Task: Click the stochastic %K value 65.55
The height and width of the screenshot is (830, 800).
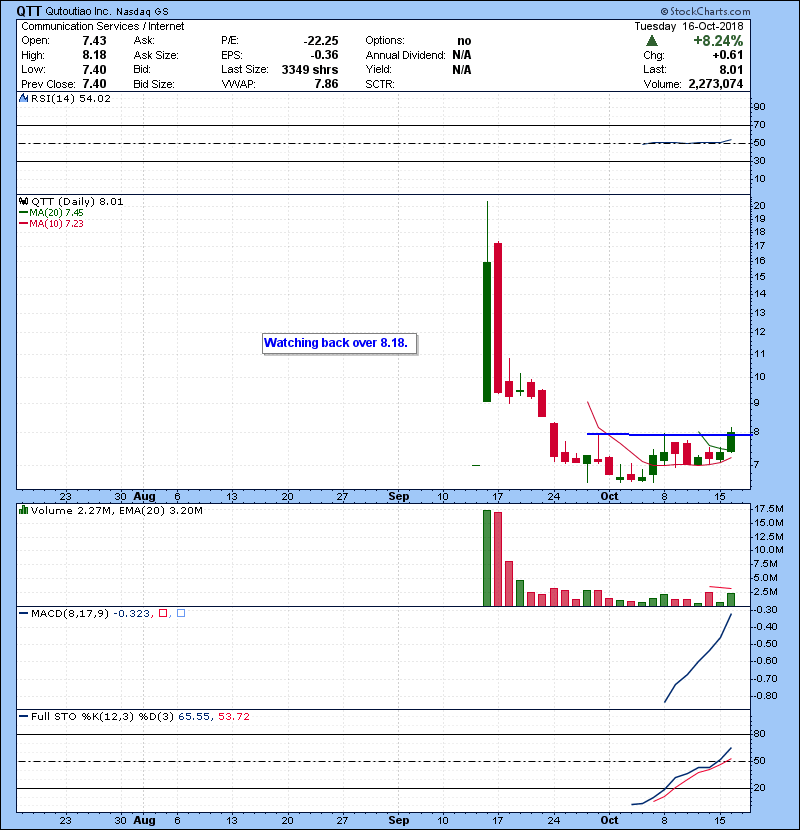Action: pyautogui.click(x=194, y=717)
